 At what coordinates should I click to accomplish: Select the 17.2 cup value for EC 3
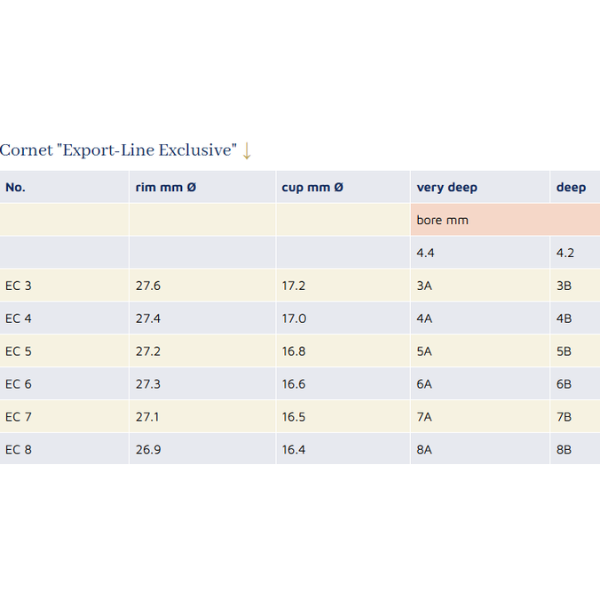(x=294, y=286)
